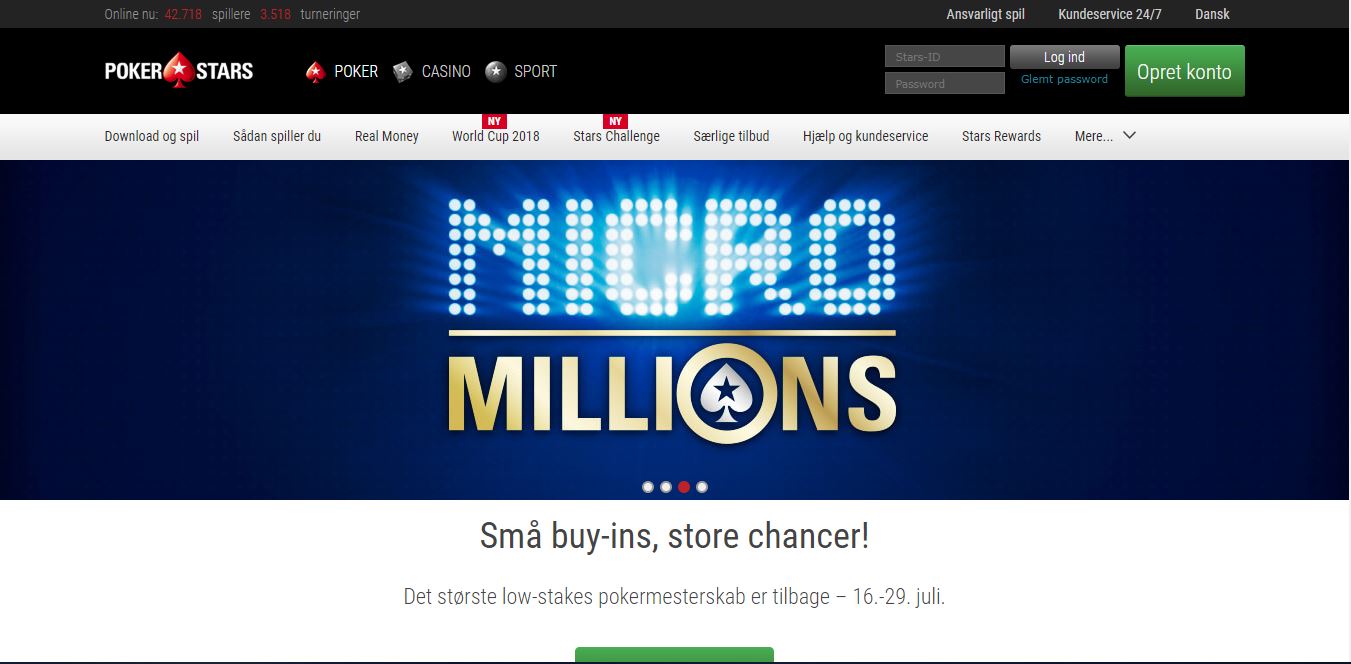Click the PokerStars logo

coord(179,71)
